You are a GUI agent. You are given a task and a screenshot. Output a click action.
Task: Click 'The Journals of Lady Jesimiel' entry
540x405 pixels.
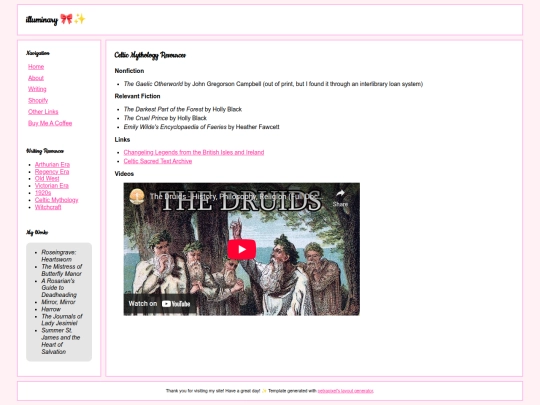click(62, 320)
